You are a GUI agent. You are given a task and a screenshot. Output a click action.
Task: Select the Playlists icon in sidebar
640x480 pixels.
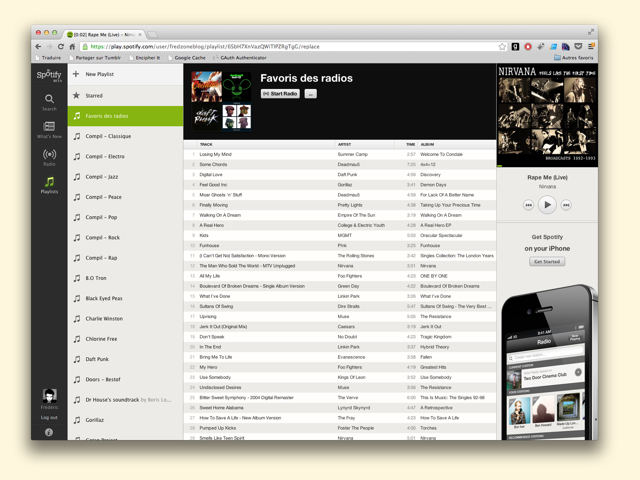49,181
